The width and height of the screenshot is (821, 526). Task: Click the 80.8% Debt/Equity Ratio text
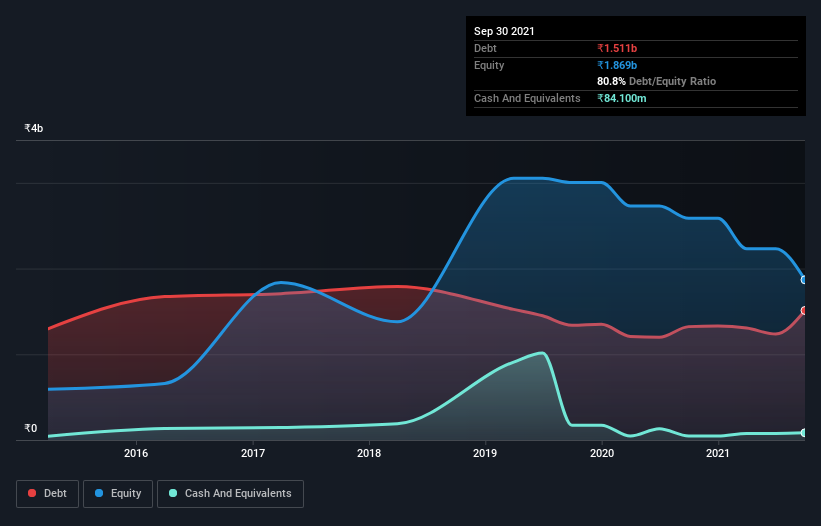click(657, 81)
